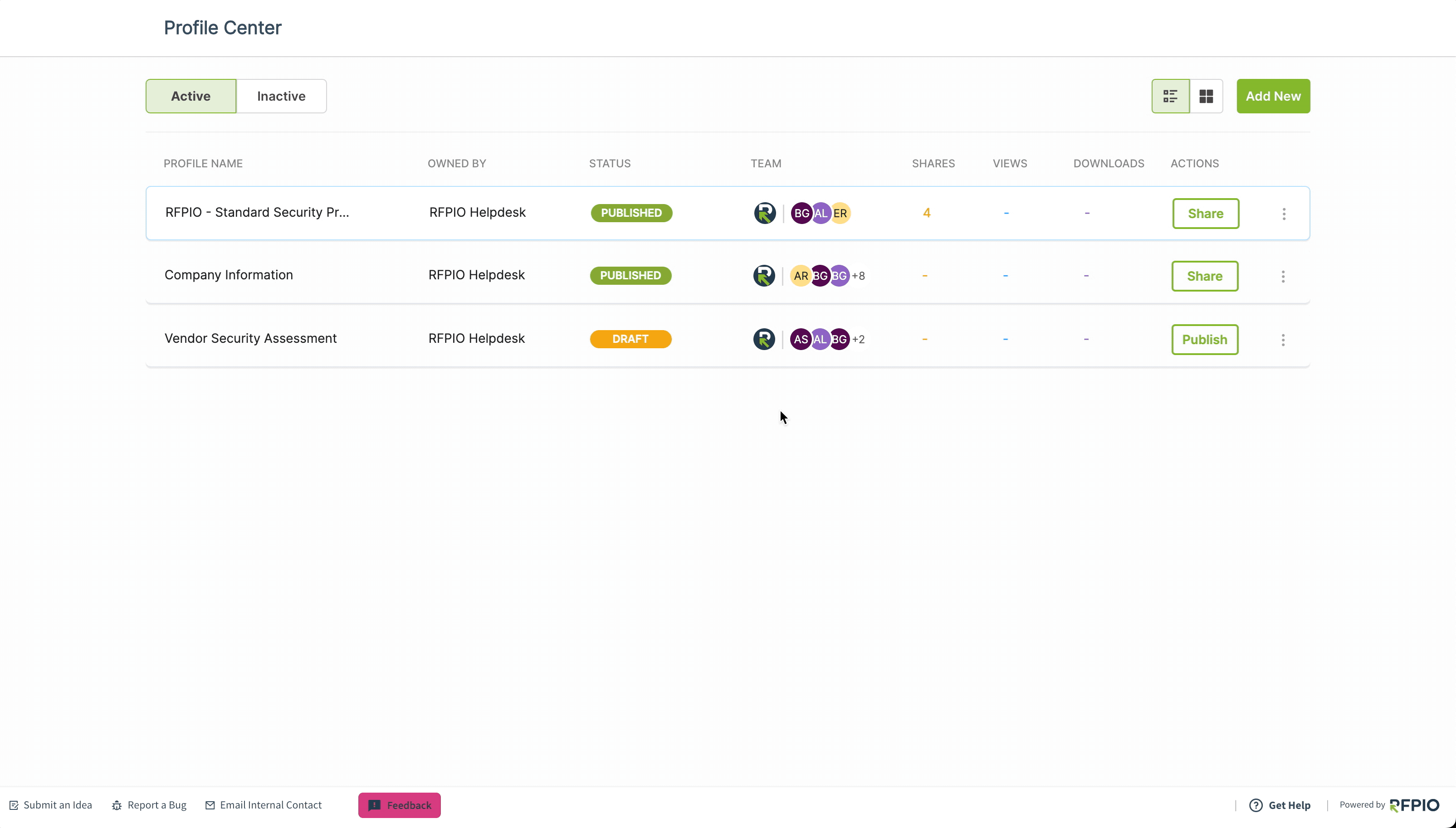The height and width of the screenshot is (828, 1456).
Task: Click the ER avatar in Standard Security row
Action: tap(840, 213)
